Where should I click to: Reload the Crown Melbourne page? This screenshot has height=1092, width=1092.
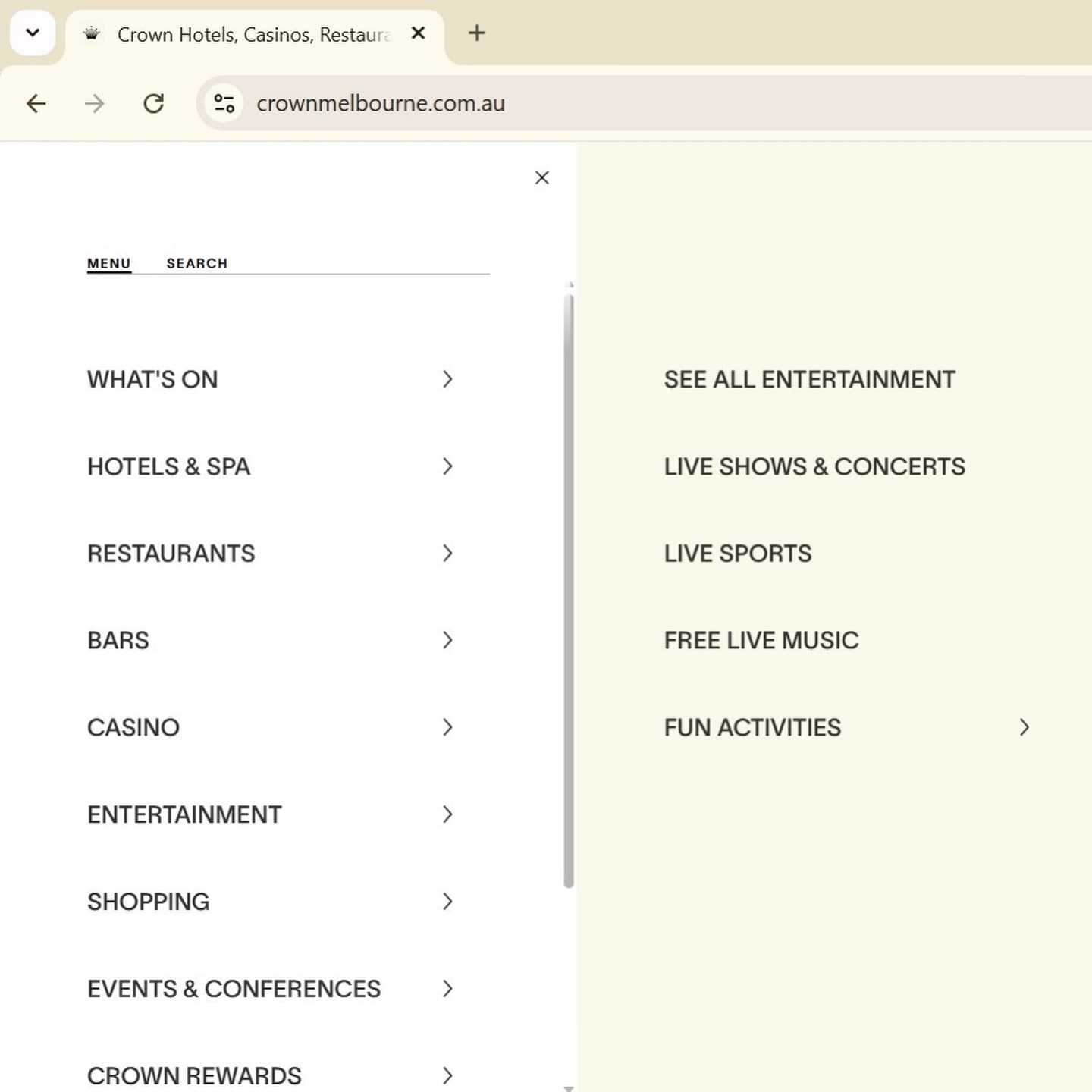(x=154, y=103)
